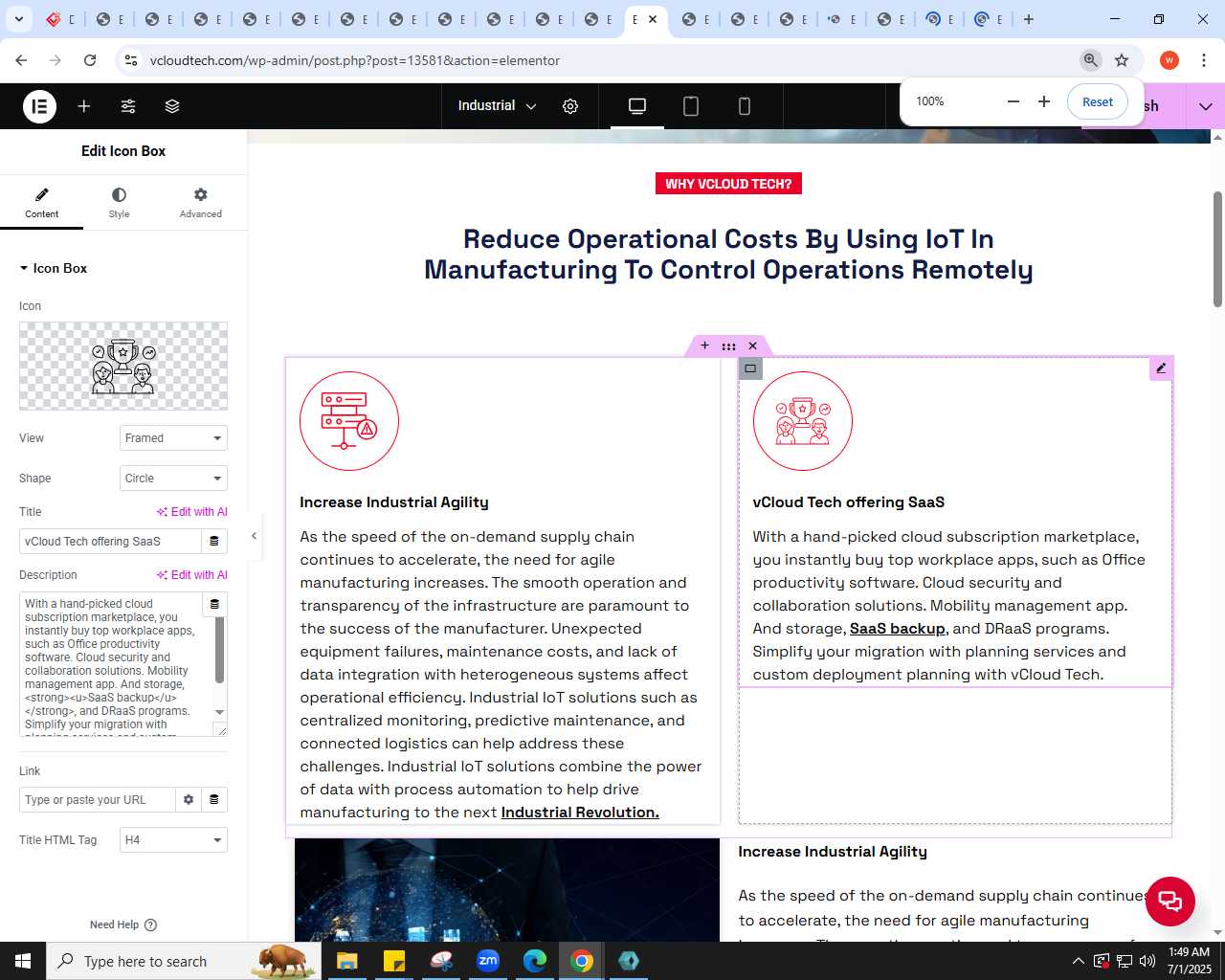Collapse the Icon Box section
The height and width of the screenshot is (980, 1225).
tap(54, 269)
